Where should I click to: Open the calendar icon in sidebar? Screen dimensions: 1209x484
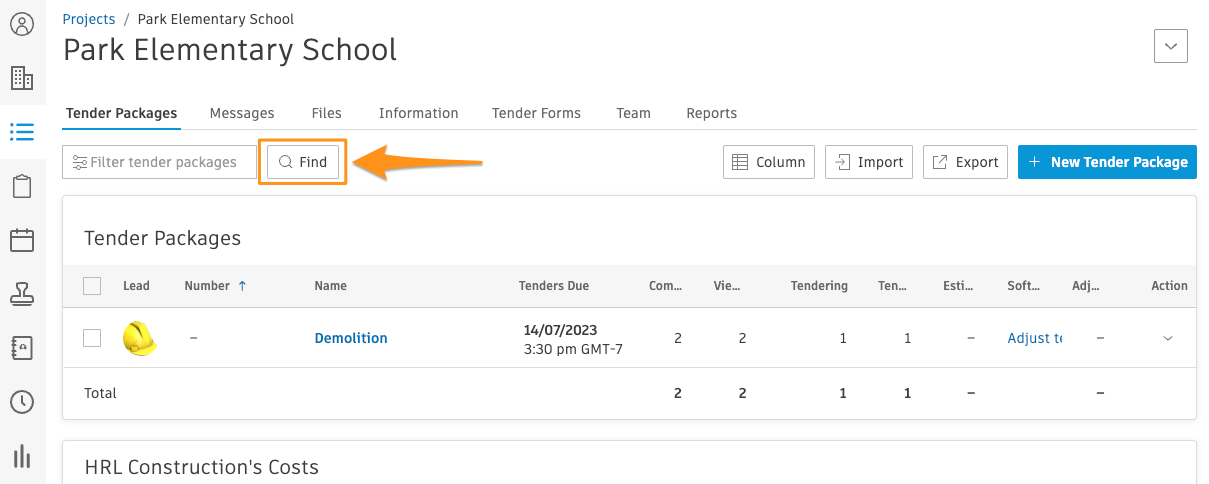click(x=22, y=240)
